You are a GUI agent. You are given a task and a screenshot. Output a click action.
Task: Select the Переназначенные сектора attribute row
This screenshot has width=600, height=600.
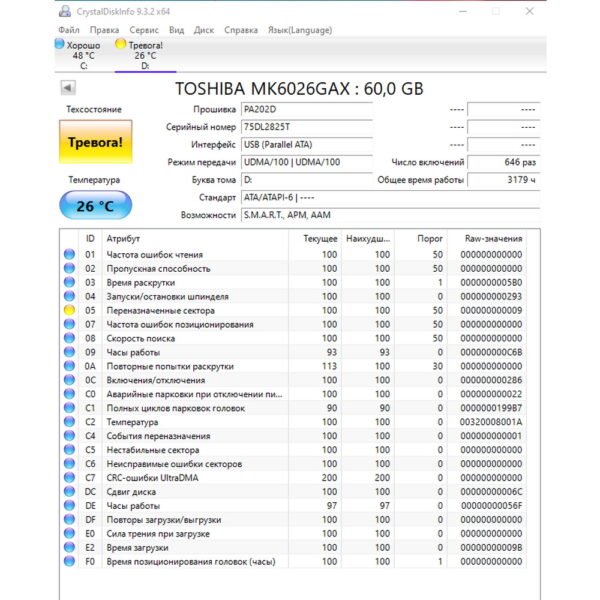(x=293, y=310)
